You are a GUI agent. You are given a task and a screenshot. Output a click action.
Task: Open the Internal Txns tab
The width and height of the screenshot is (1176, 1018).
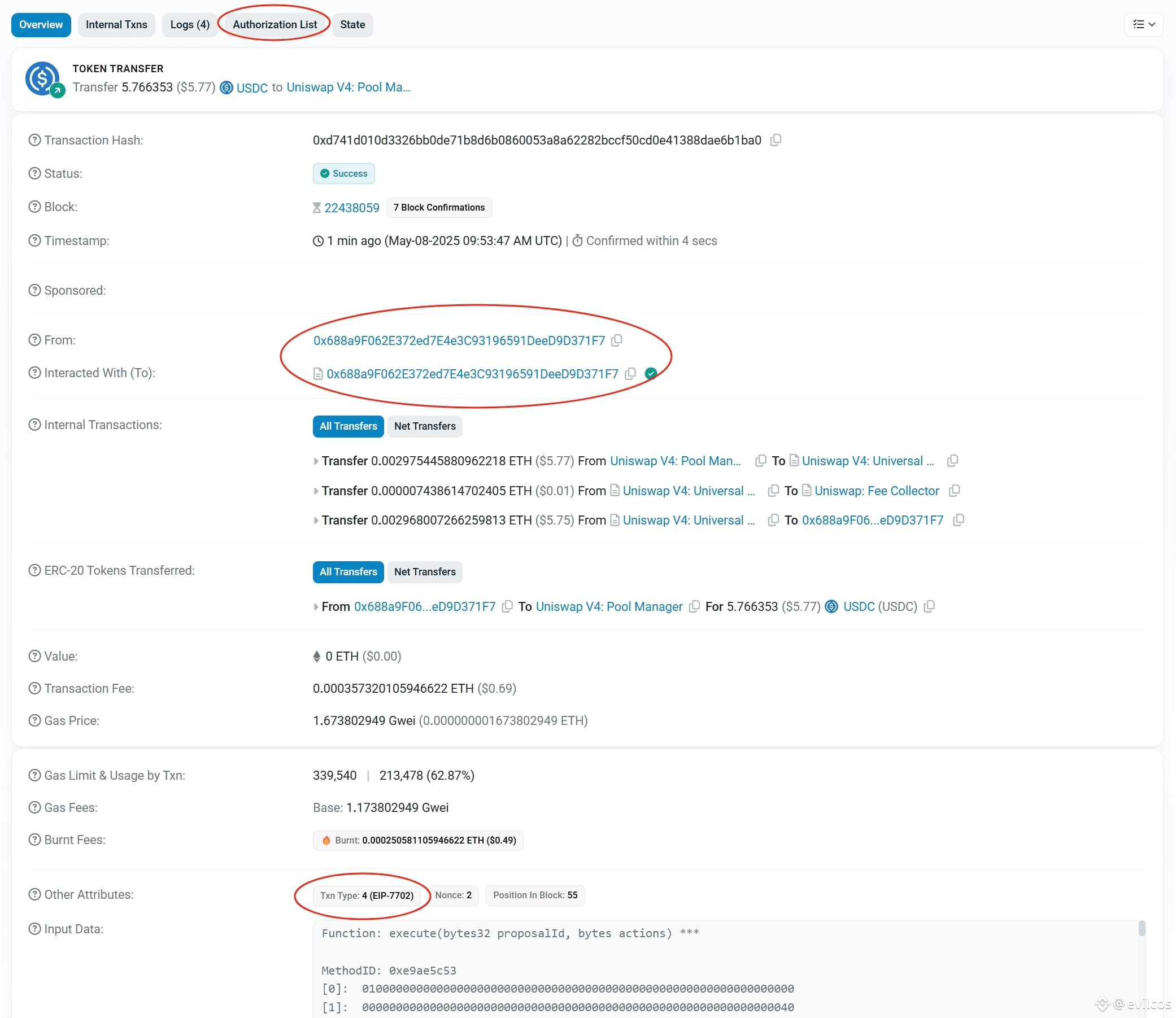(116, 25)
